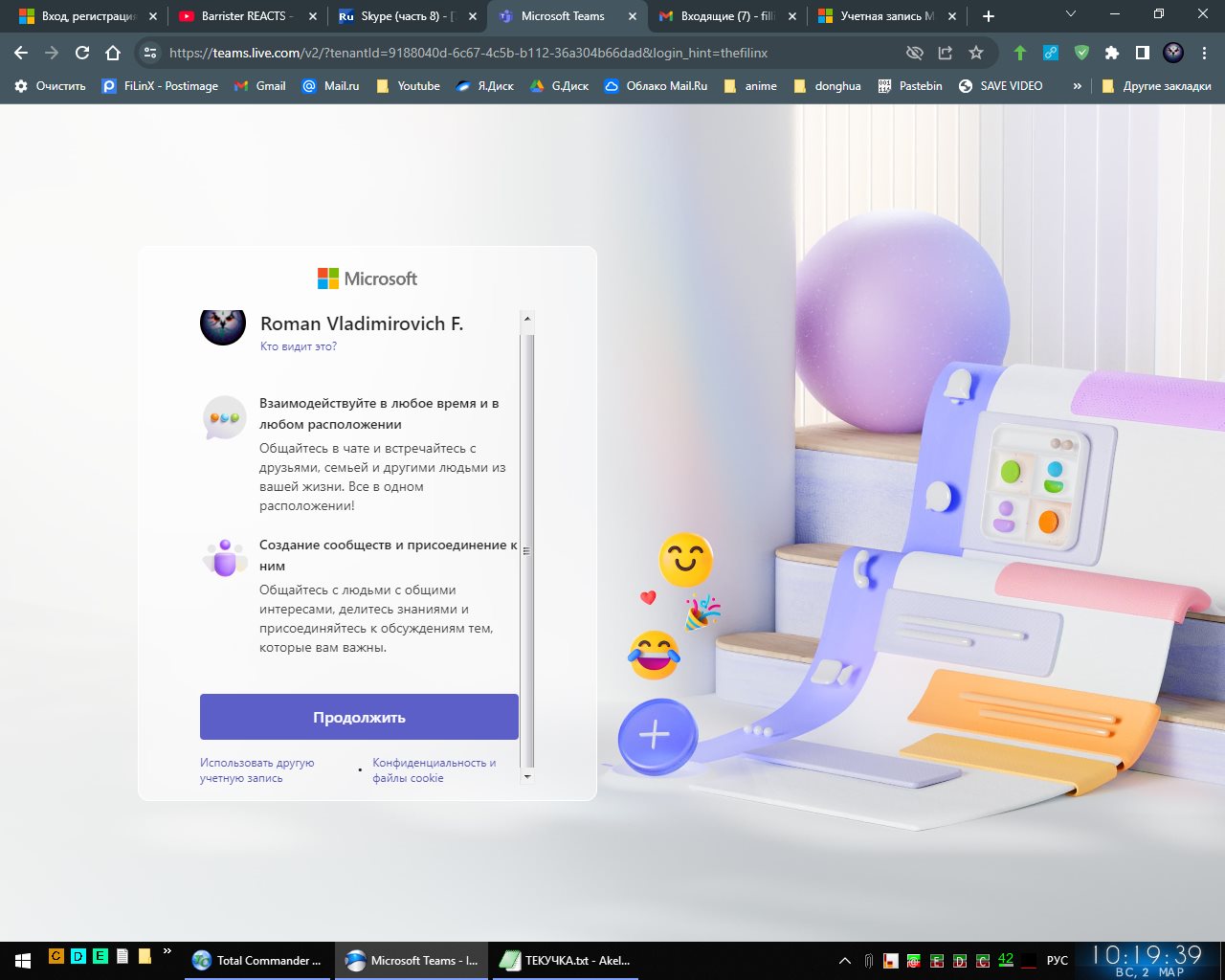The height and width of the screenshot is (980, 1225).
Task: Reload the Teams page
Action: point(82,53)
